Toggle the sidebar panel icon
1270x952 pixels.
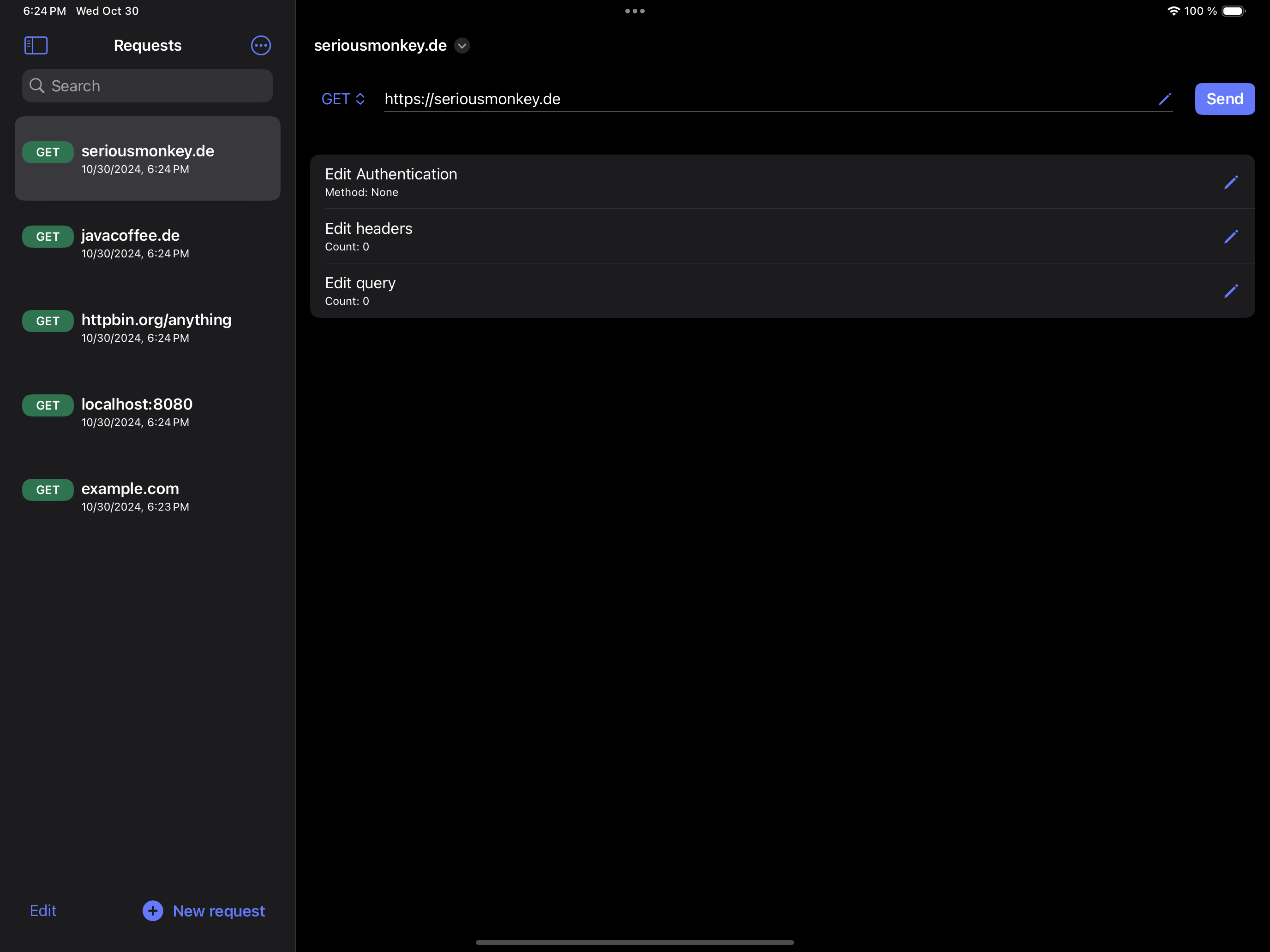tap(36, 45)
